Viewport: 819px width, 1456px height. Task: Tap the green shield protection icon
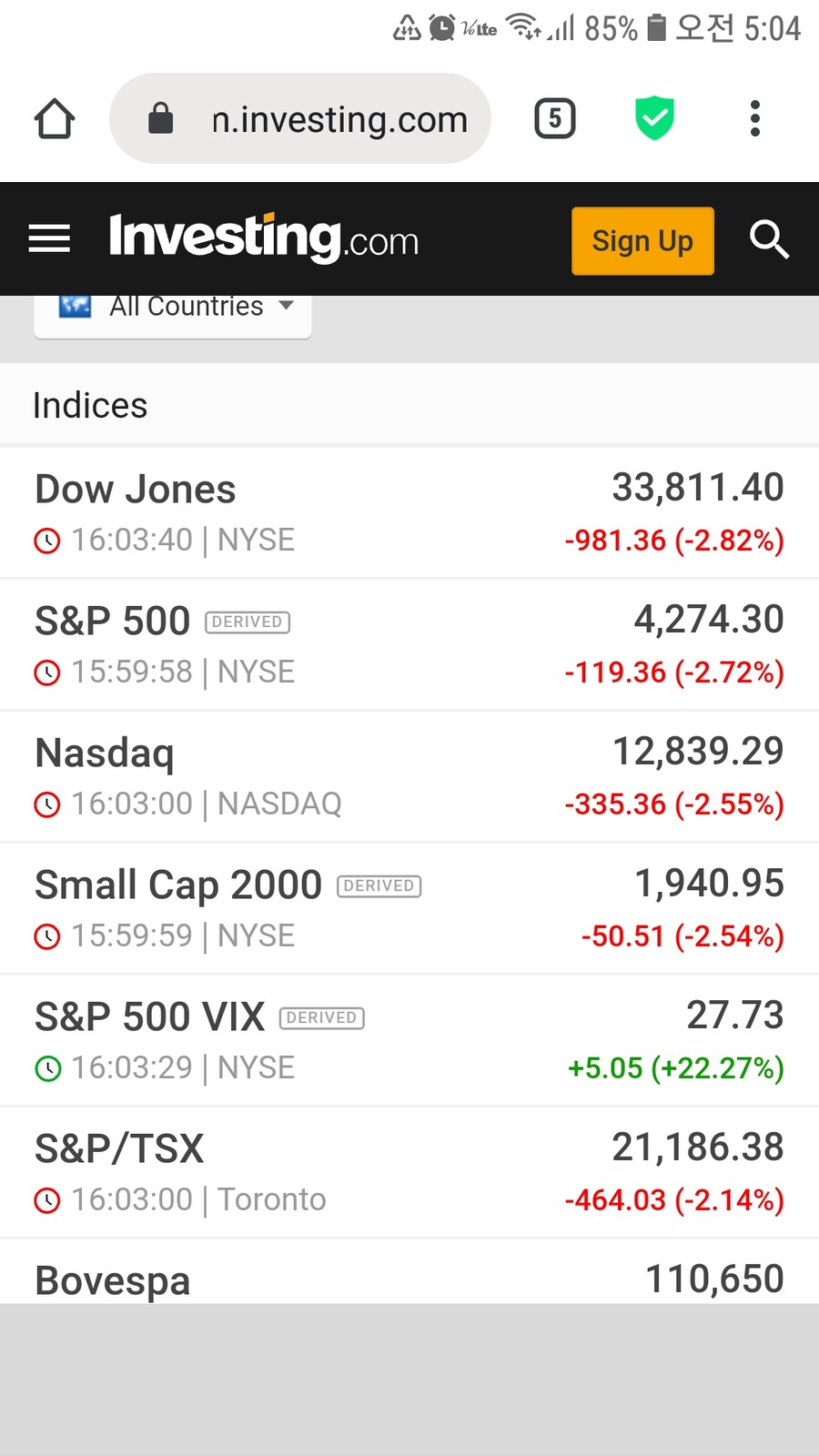coord(654,119)
